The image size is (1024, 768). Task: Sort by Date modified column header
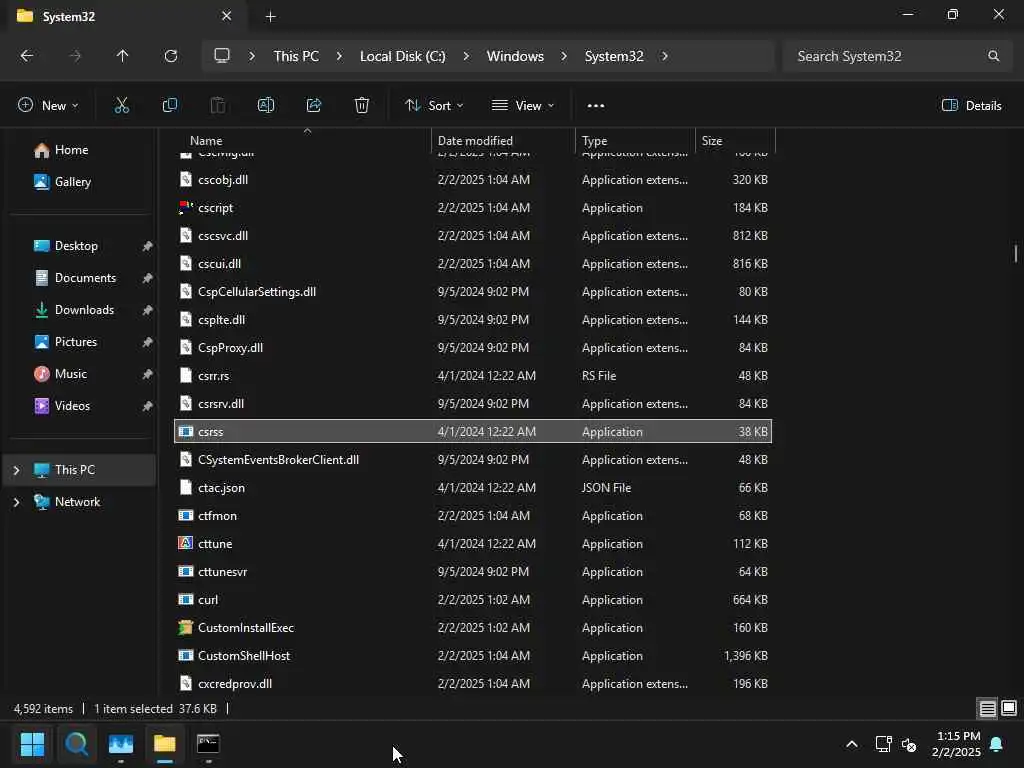(475, 140)
